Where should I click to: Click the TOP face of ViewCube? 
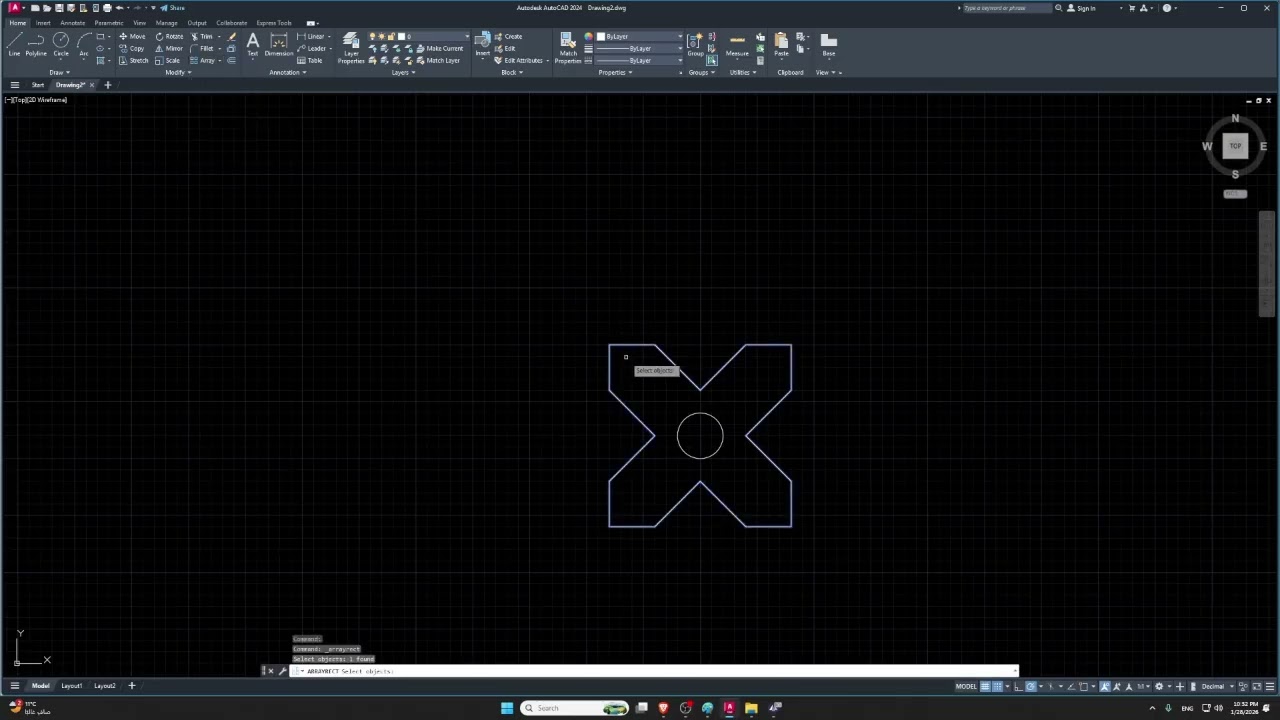pos(1235,146)
